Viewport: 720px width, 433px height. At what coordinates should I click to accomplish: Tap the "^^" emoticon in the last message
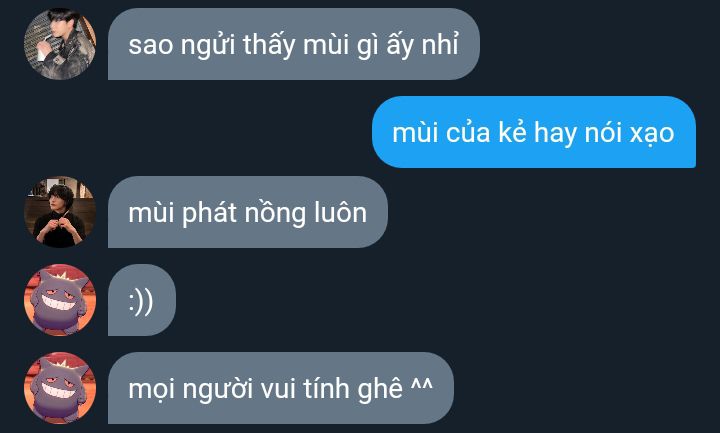point(422,385)
